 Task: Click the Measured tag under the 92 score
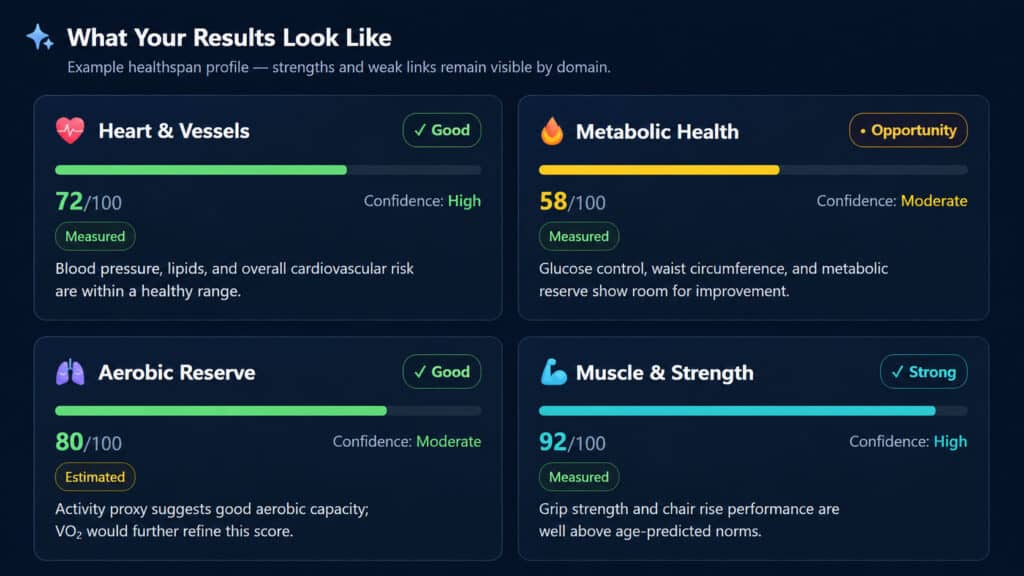579,477
